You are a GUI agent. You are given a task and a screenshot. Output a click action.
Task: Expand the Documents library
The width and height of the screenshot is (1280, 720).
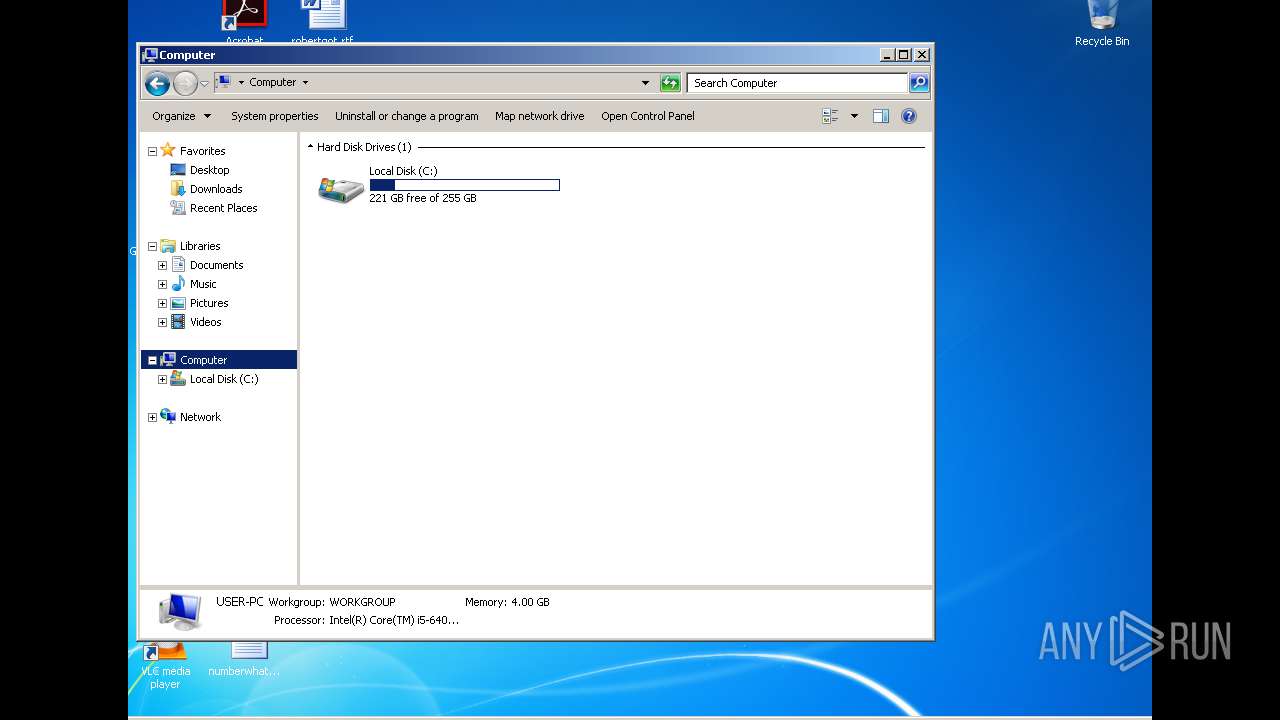(x=162, y=265)
